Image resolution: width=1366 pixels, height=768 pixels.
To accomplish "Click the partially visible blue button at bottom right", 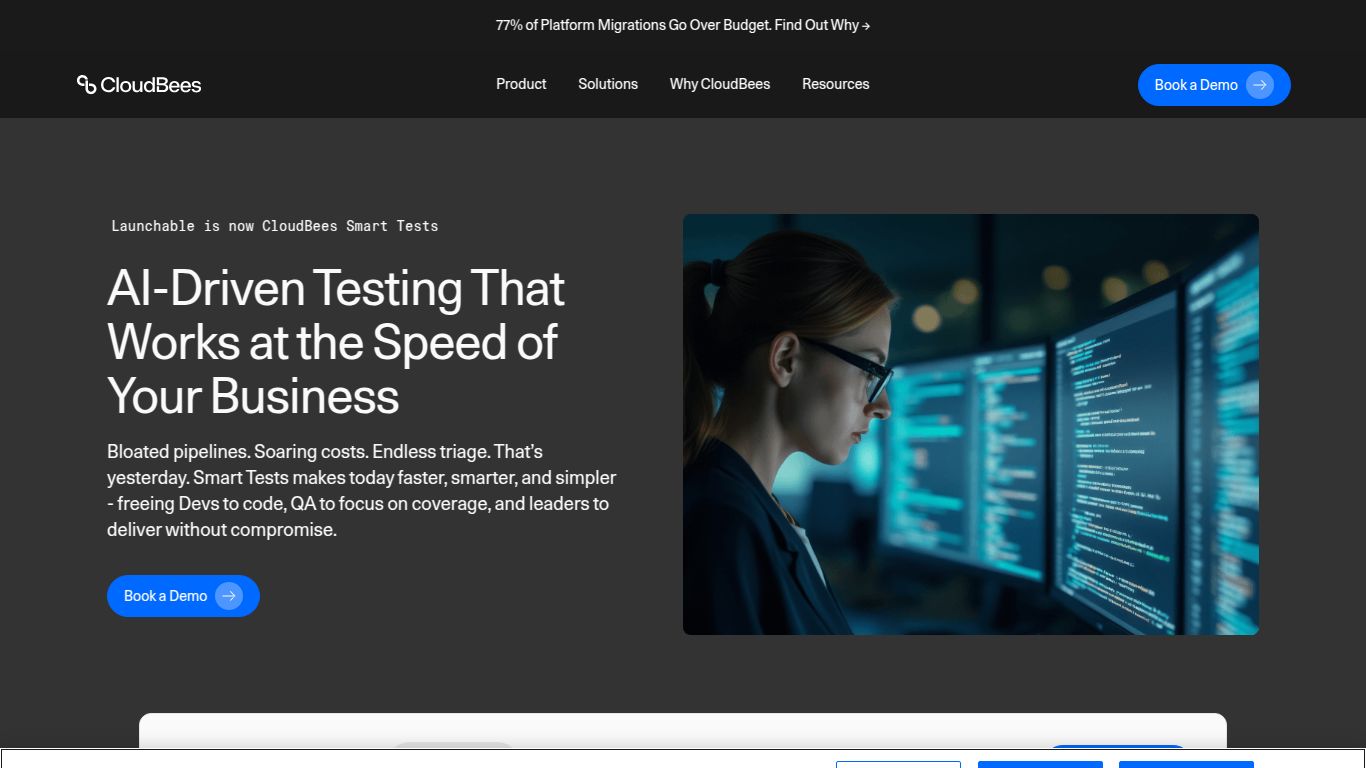I will click(x=1186, y=764).
